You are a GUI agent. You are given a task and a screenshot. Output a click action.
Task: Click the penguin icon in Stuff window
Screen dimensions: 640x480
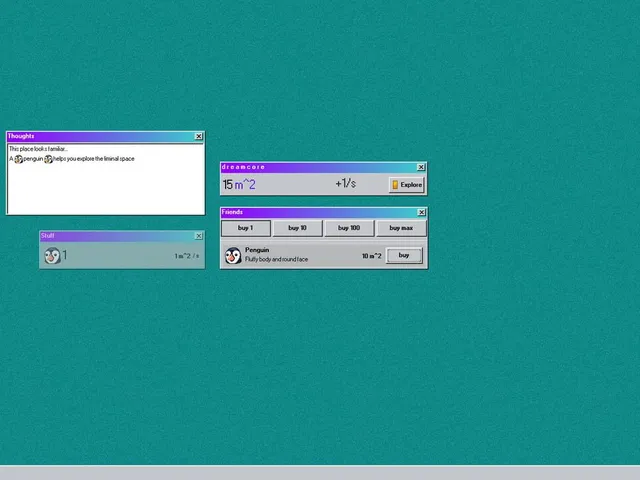coord(52,256)
